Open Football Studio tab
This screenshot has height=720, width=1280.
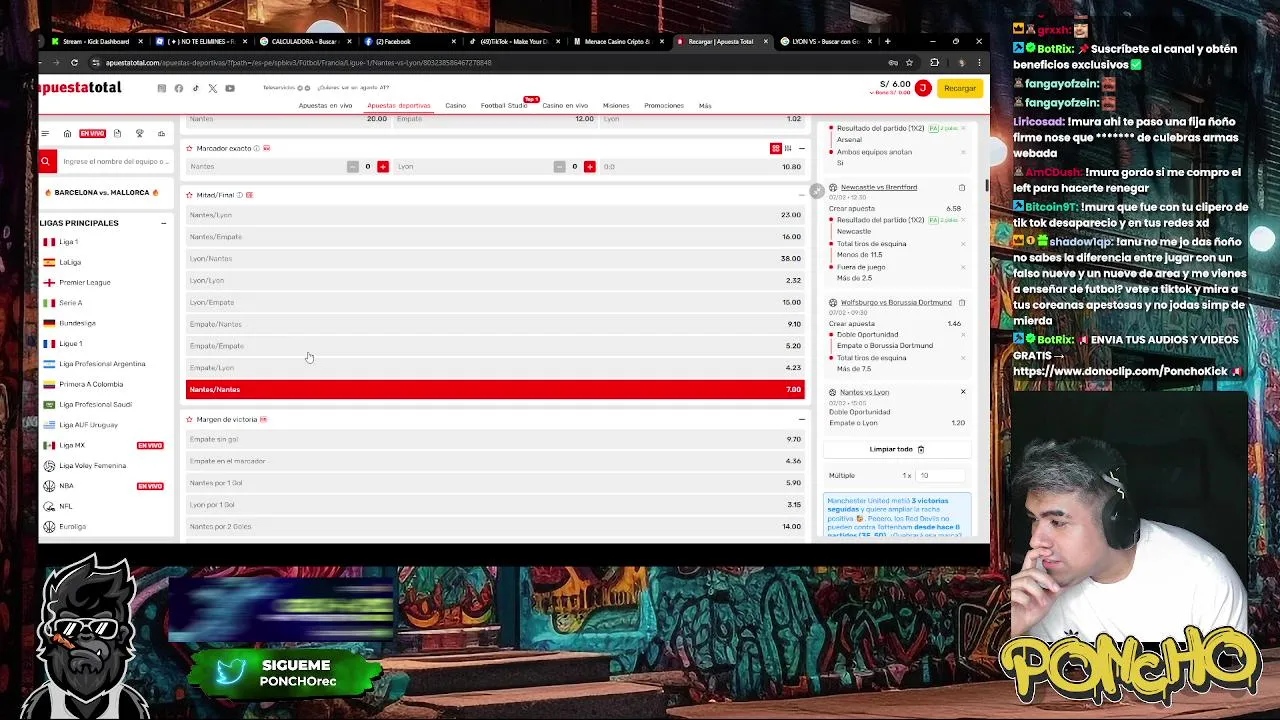click(x=503, y=105)
